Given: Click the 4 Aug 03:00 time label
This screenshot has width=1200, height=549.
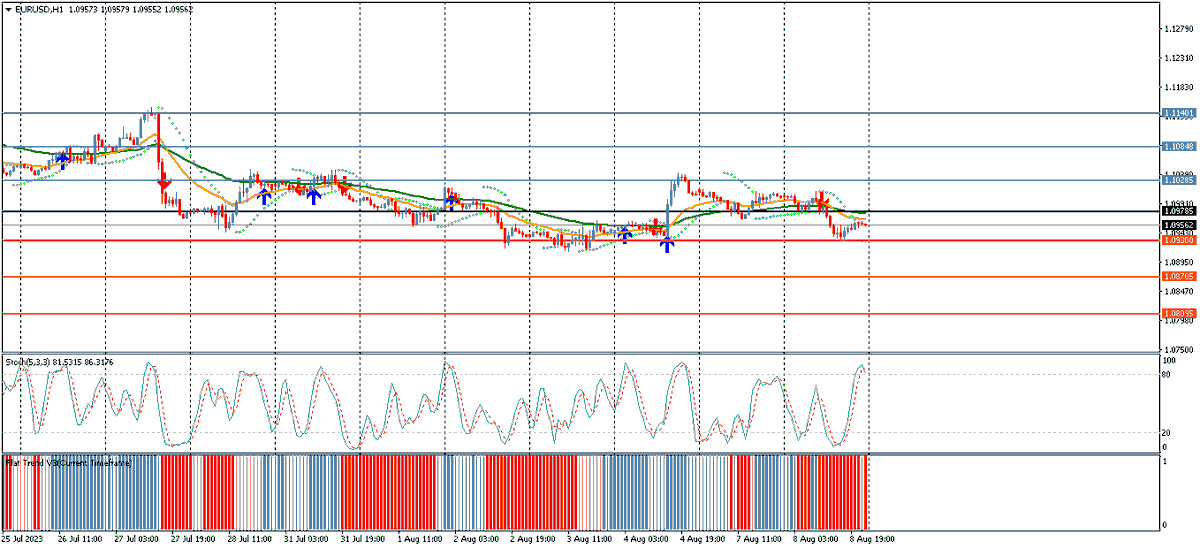Looking at the screenshot, I should (647, 539).
